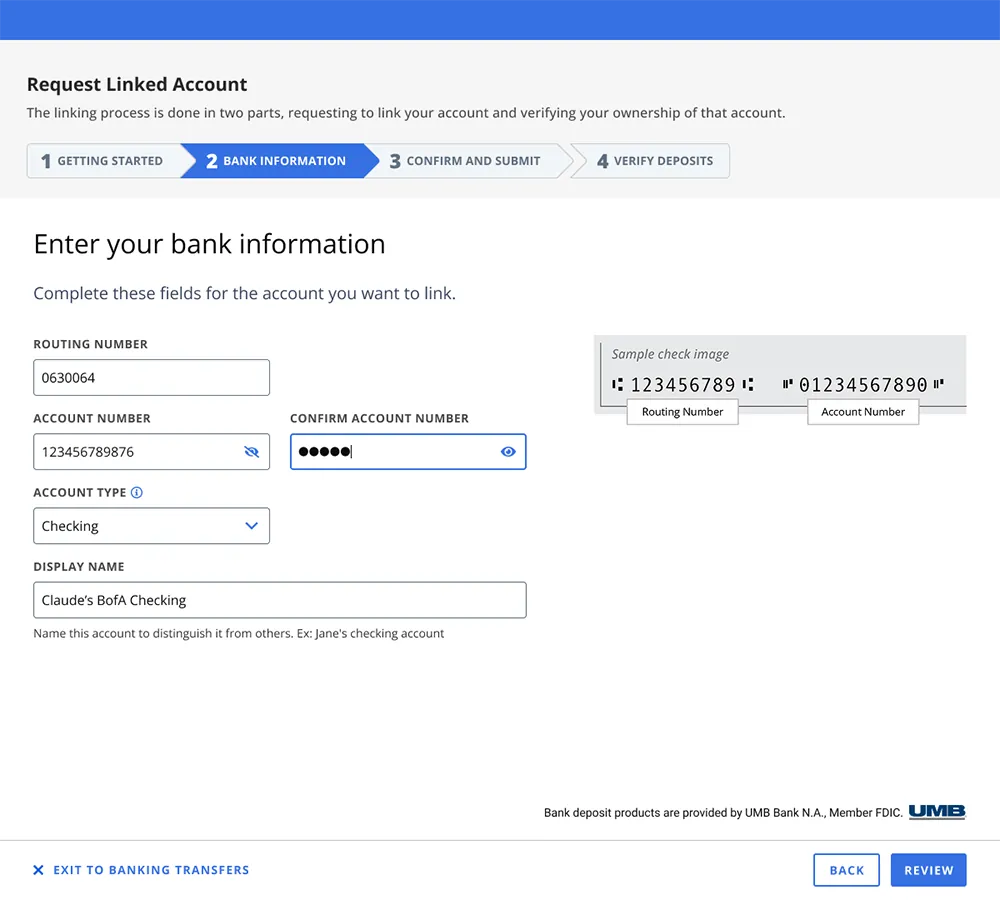Click the 'Enter your bank information' heading

point(209,244)
